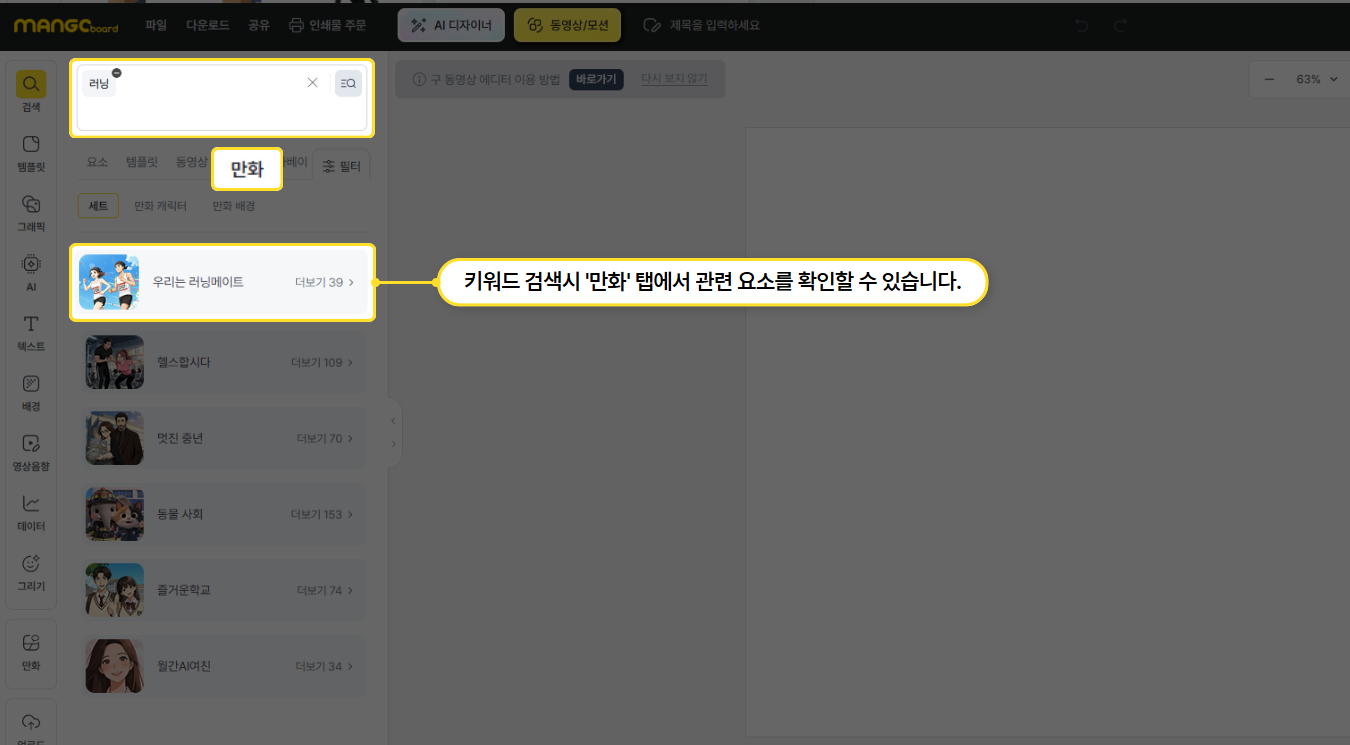1350x745 pixels.
Task: Open the 파일 menu
Action: [156, 25]
